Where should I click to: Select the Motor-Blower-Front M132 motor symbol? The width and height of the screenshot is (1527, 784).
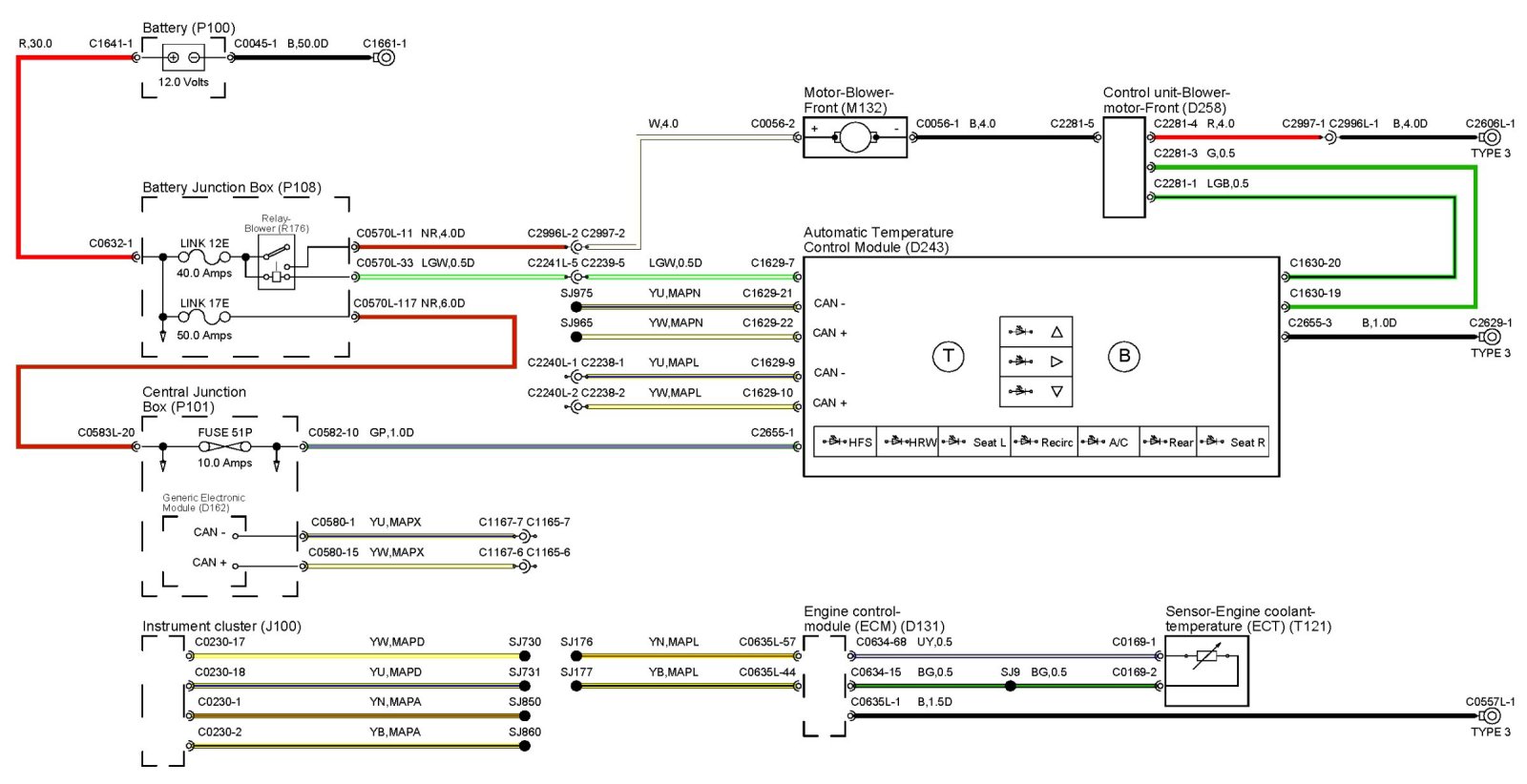coord(854,138)
